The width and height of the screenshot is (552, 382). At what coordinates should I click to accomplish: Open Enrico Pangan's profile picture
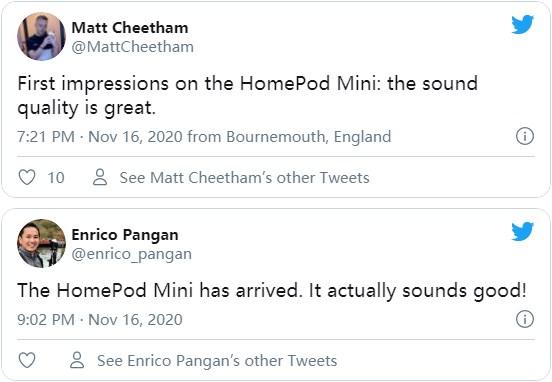42,244
